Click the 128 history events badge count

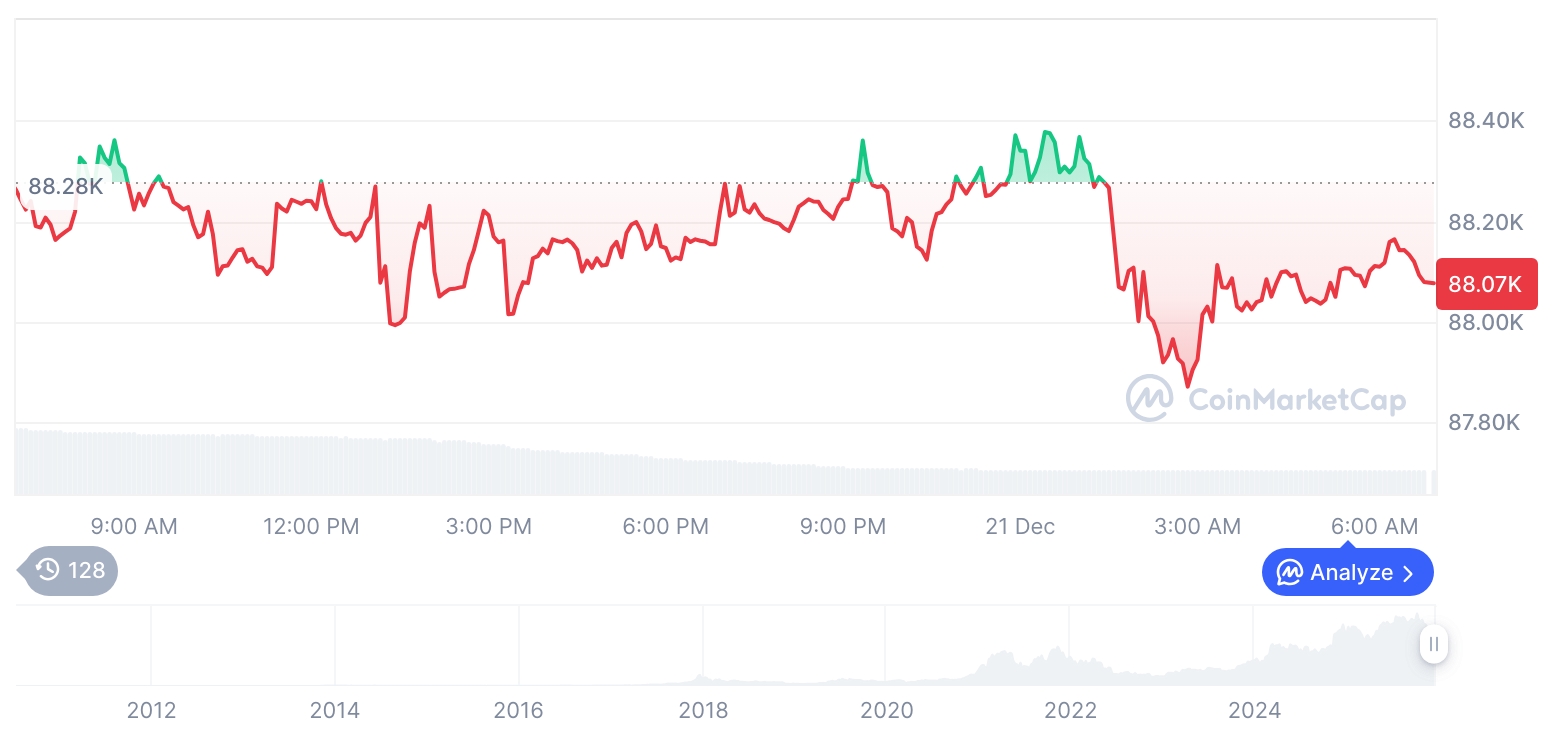[x=86, y=571]
